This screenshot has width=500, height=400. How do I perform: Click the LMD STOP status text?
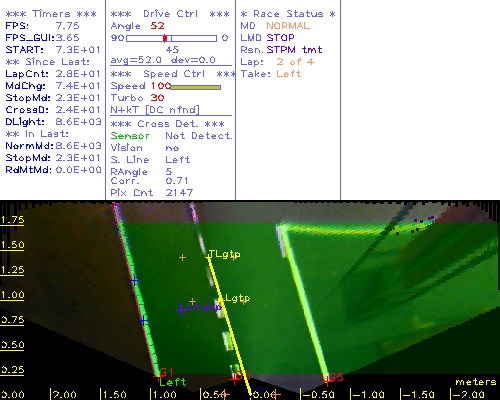tap(267, 38)
